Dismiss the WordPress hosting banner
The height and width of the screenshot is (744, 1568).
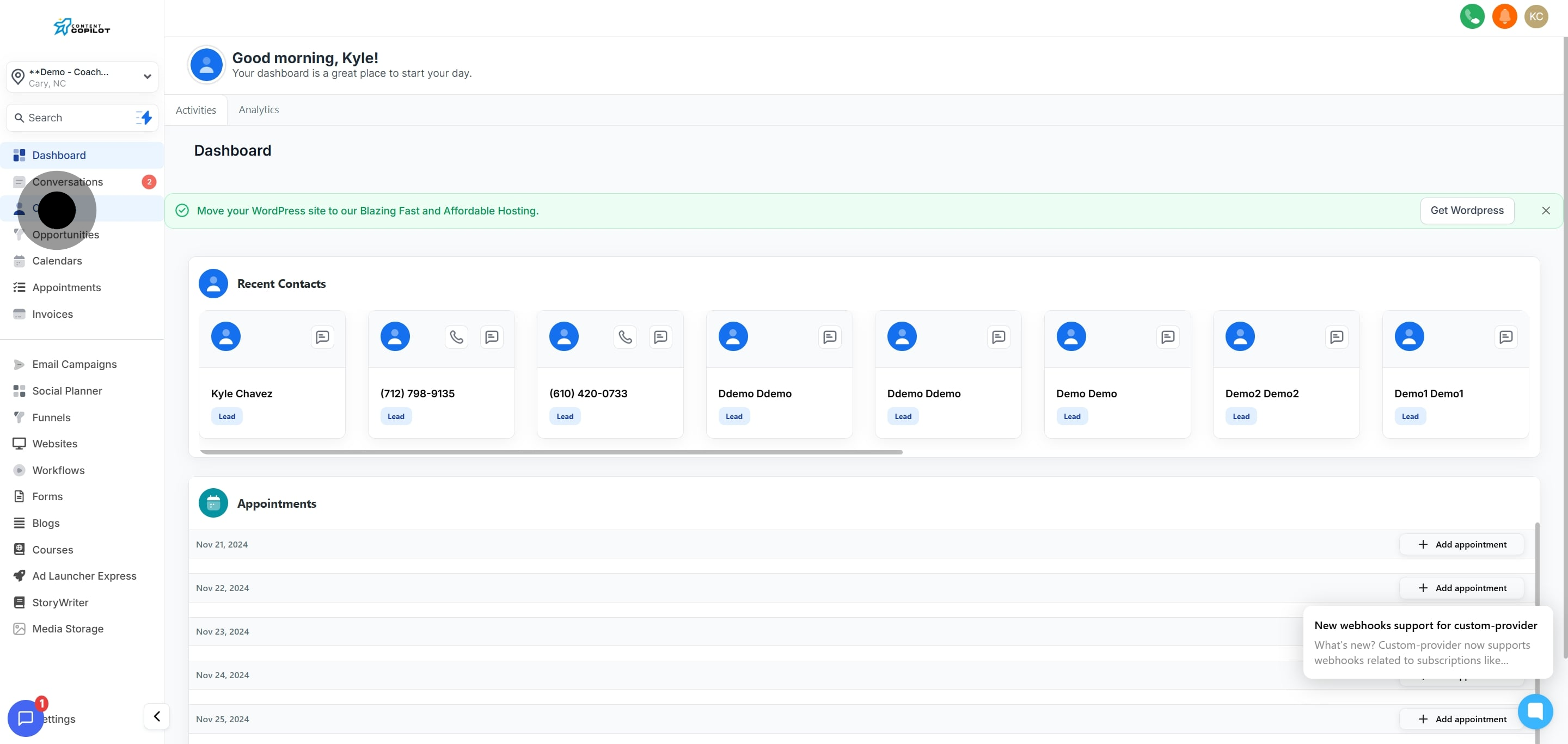(1546, 211)
